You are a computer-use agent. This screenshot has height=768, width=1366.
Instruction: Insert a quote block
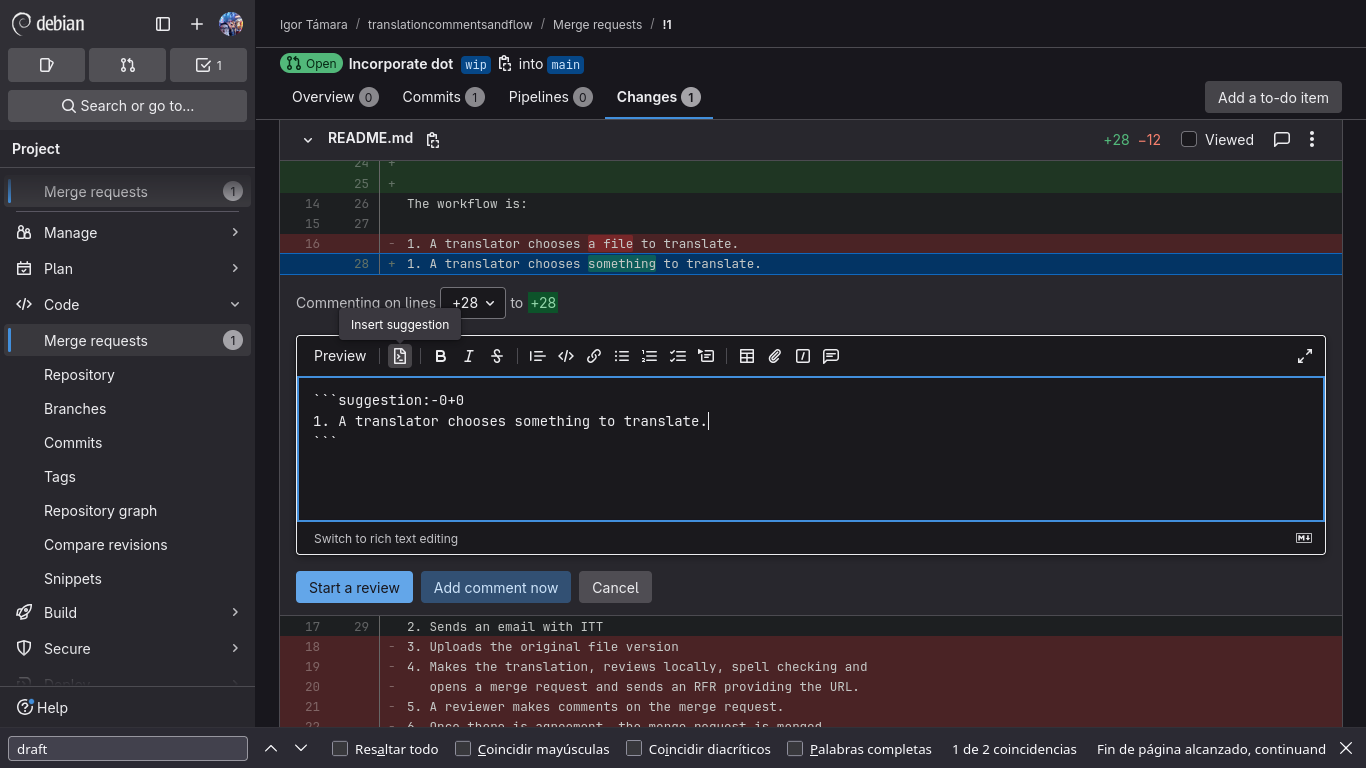(537, 356)
